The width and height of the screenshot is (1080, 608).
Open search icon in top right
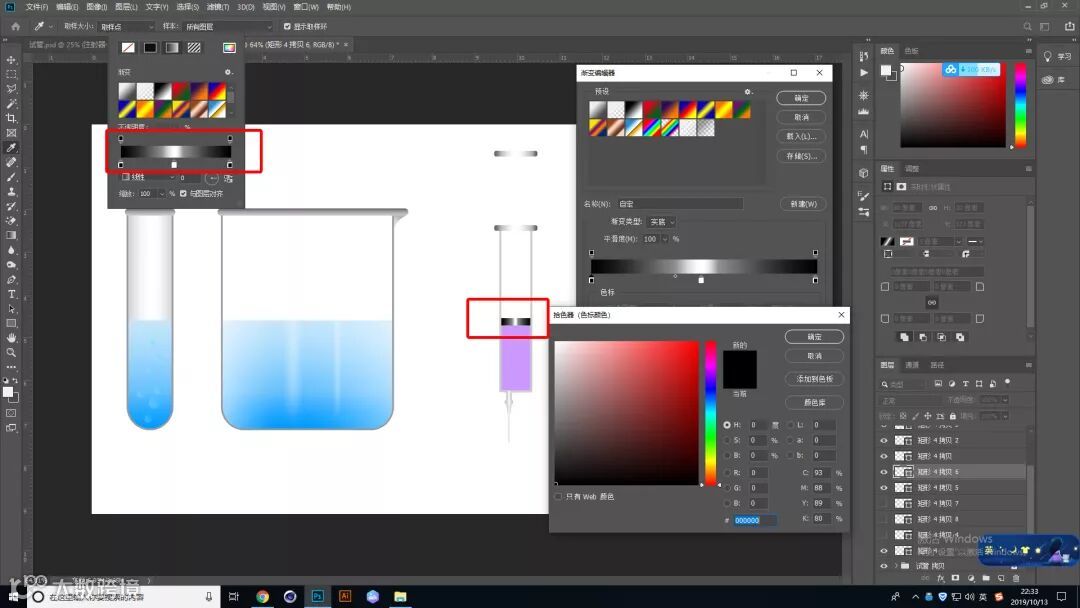pos(1027,26)
